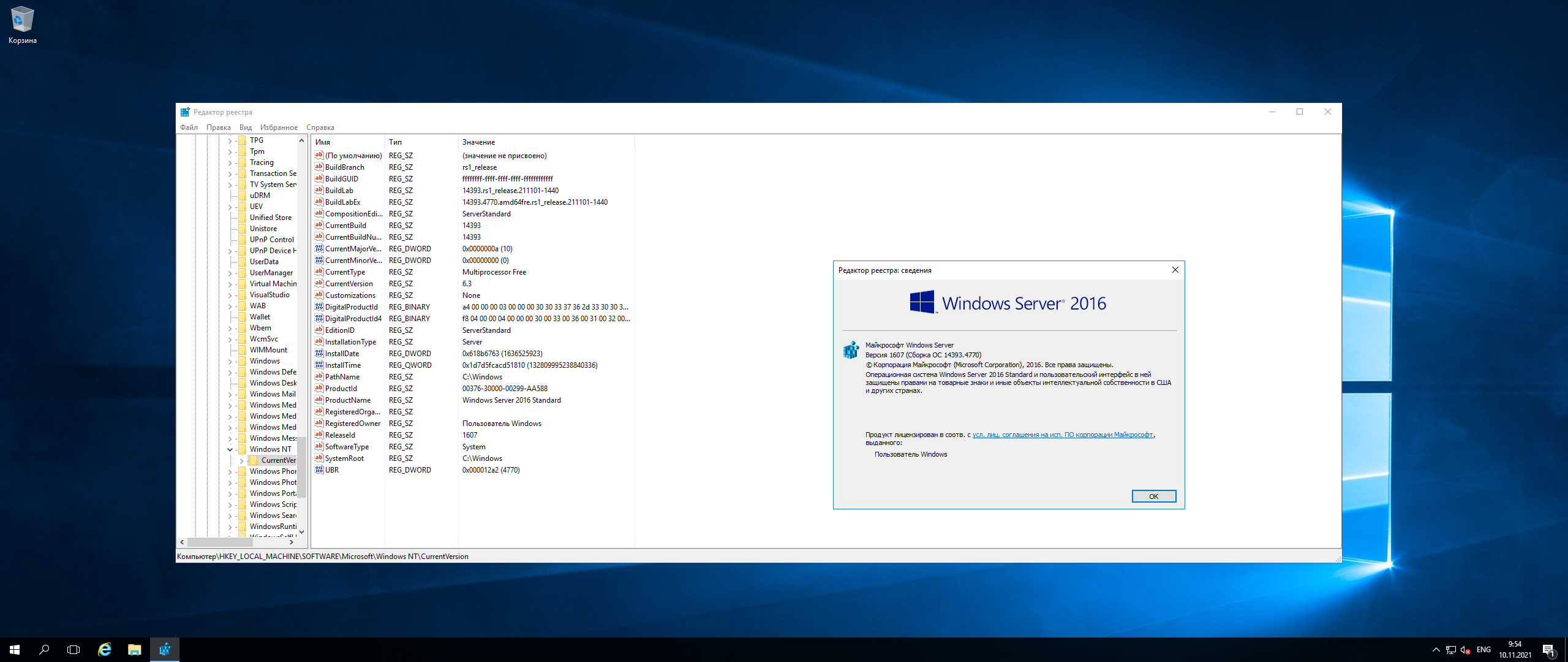Select the SystemRoot value row

[x=473, y=458]
